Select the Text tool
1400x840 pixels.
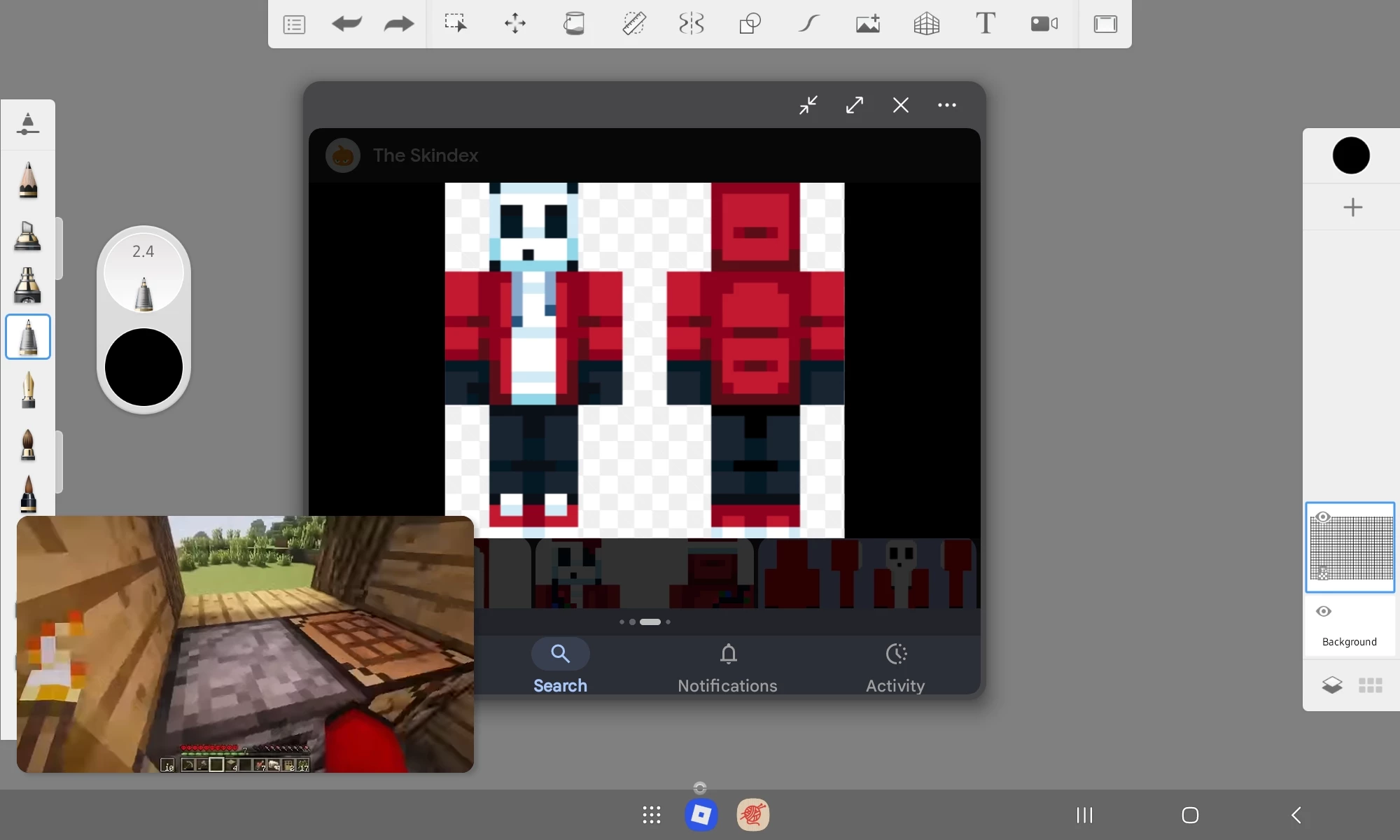tap(986, 24)
